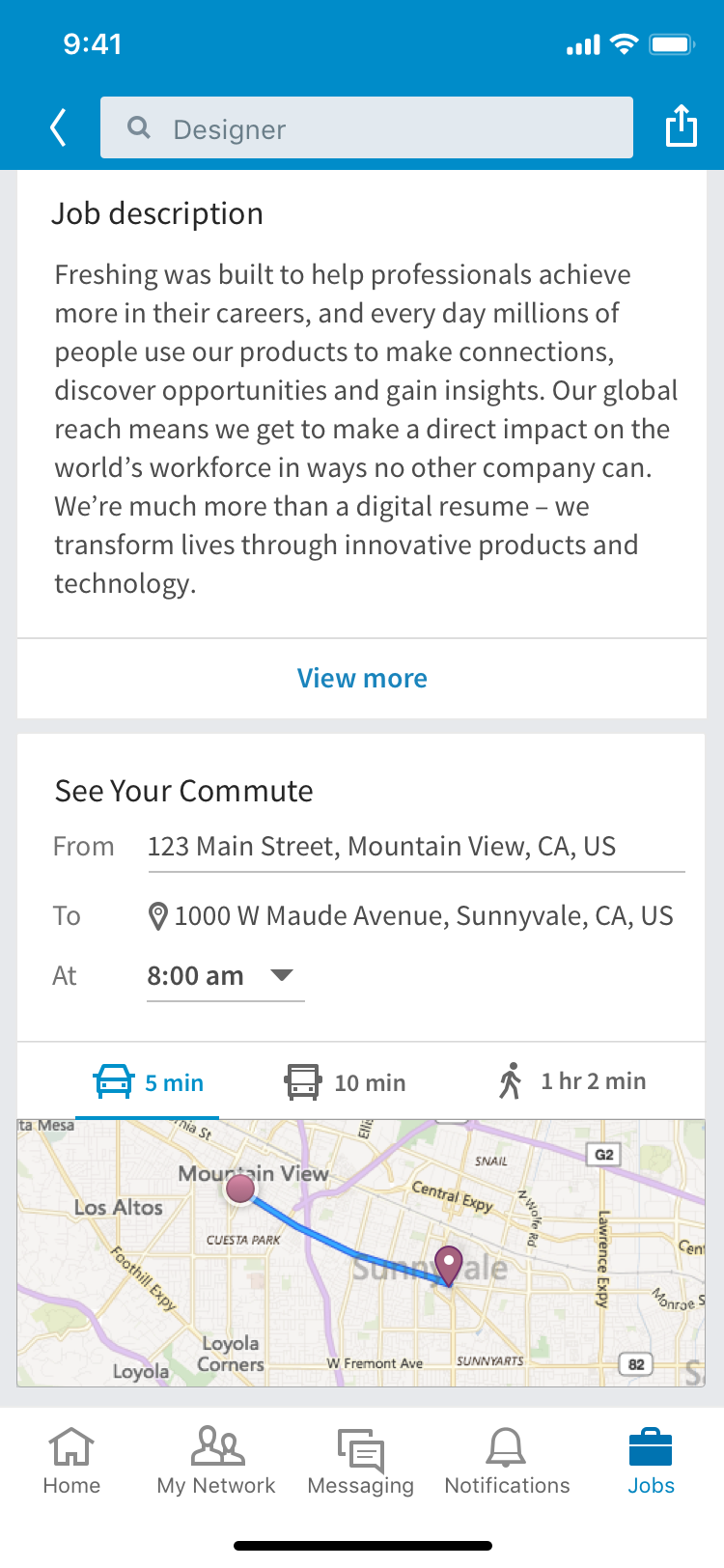Open the Home tab
This screenshot has width=724, height=1568.
click(71, 1461)
